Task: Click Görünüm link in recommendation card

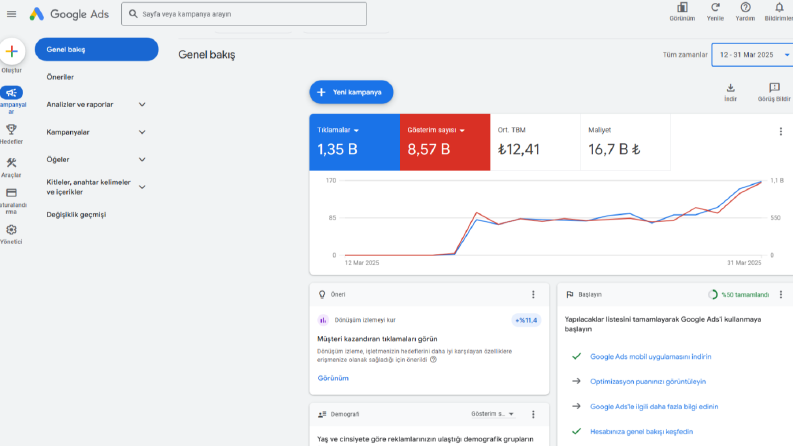Action: (x=333, y=378)
